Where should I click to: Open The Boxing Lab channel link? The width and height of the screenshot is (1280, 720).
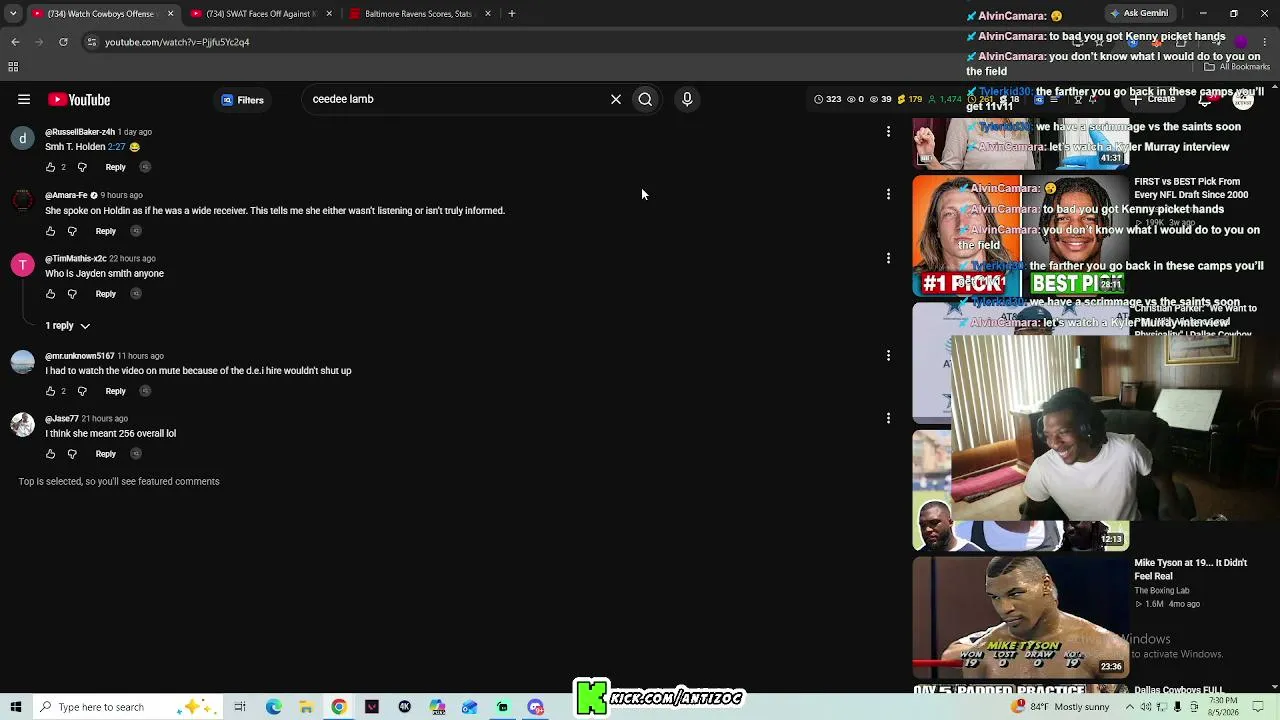[x=1162, y=591]
